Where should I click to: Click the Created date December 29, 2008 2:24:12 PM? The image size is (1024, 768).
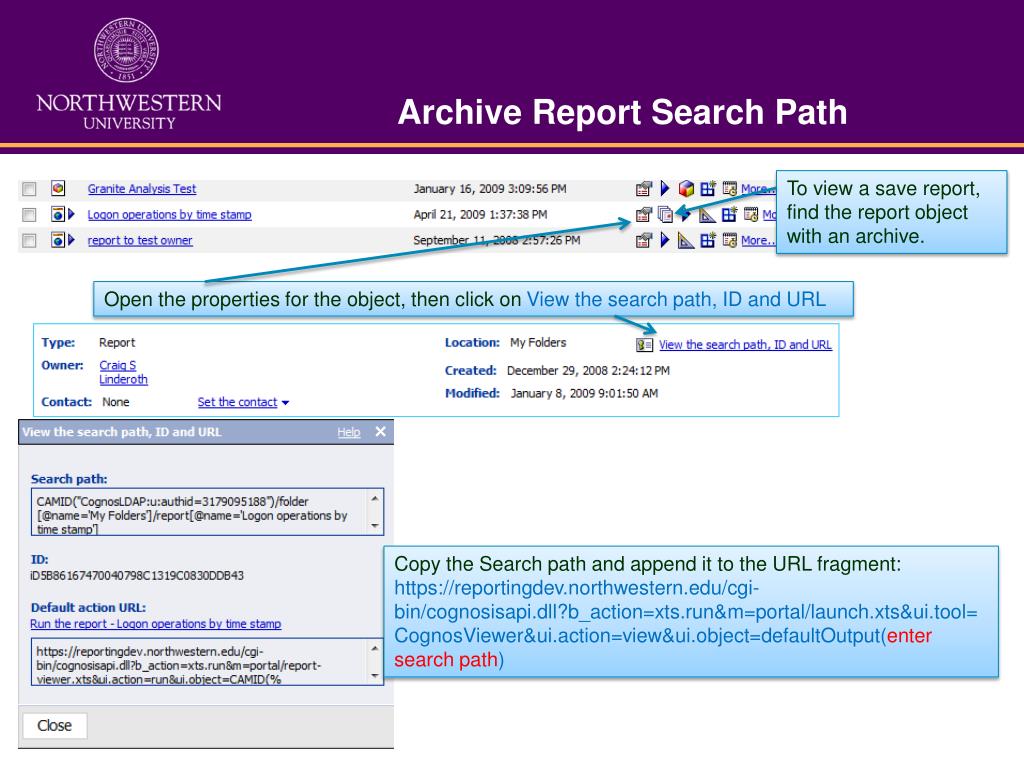(x=588, y=371)
